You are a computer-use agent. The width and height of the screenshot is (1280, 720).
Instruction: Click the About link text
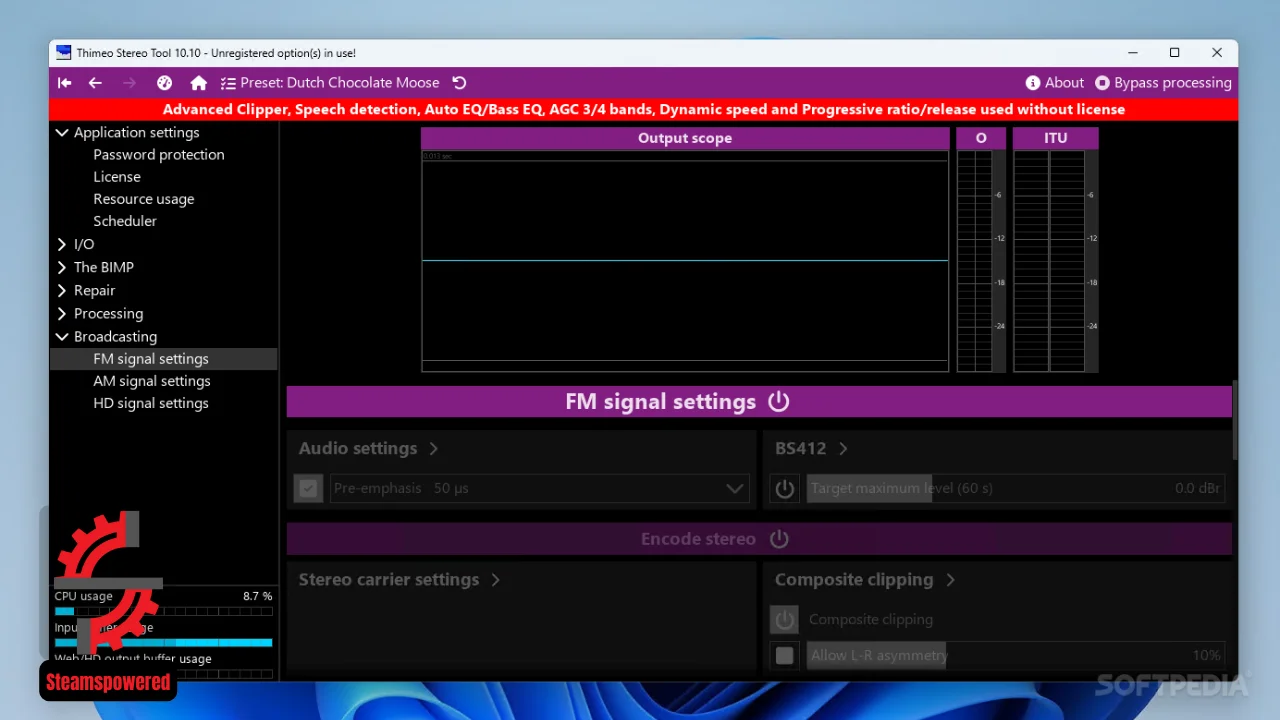(x=1065, y=83)
